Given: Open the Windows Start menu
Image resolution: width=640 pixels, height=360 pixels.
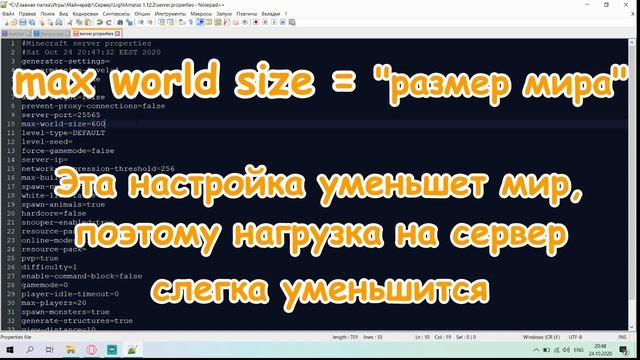Looking at the screenshot, I should pyautogui.click(x=10, y=350).
